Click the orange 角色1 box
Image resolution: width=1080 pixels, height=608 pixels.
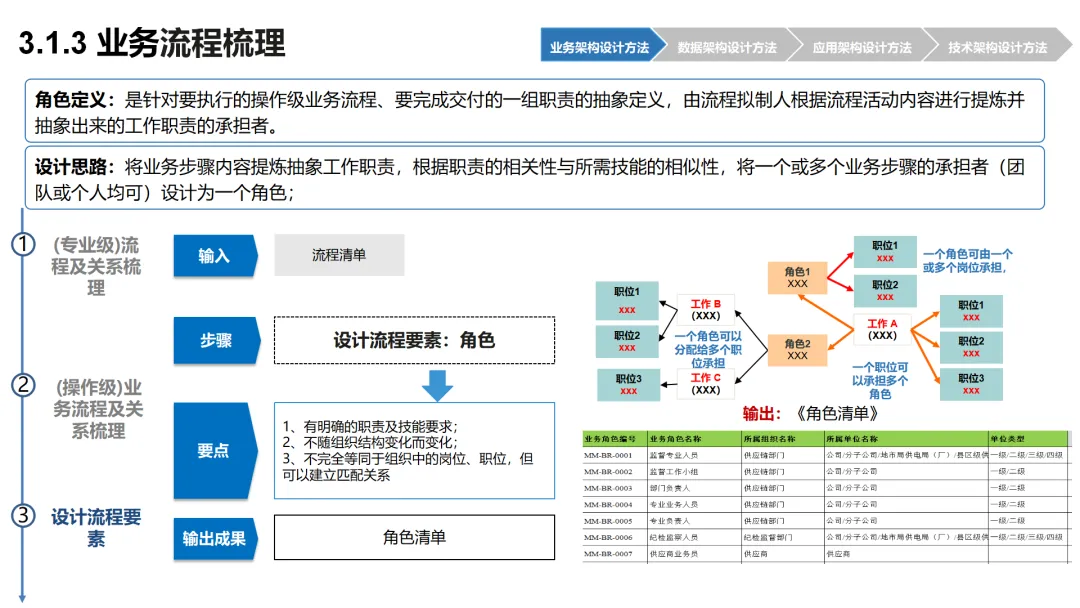pos(797,277)
